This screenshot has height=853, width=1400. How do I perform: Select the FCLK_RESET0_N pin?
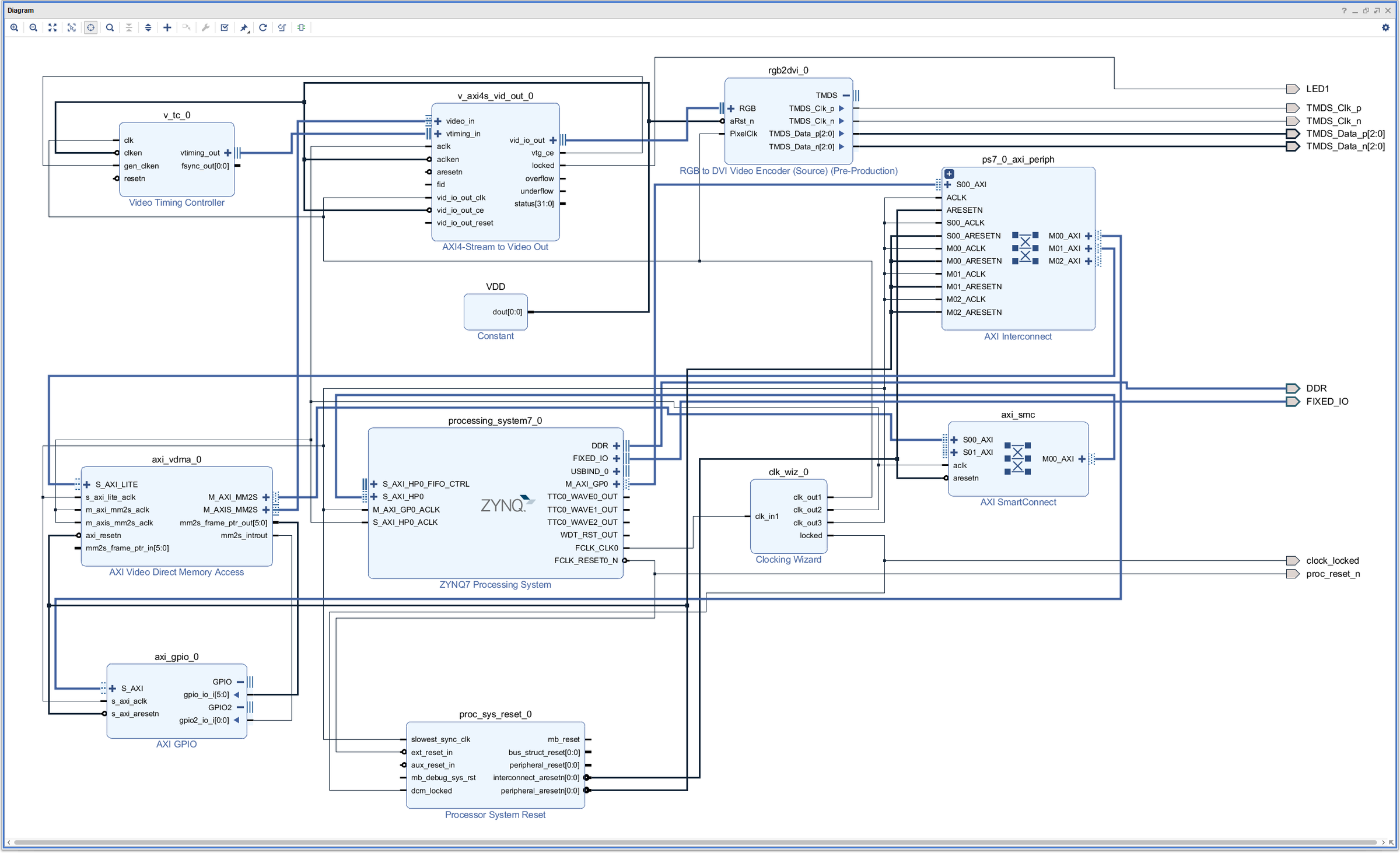(x=586, y=560)
